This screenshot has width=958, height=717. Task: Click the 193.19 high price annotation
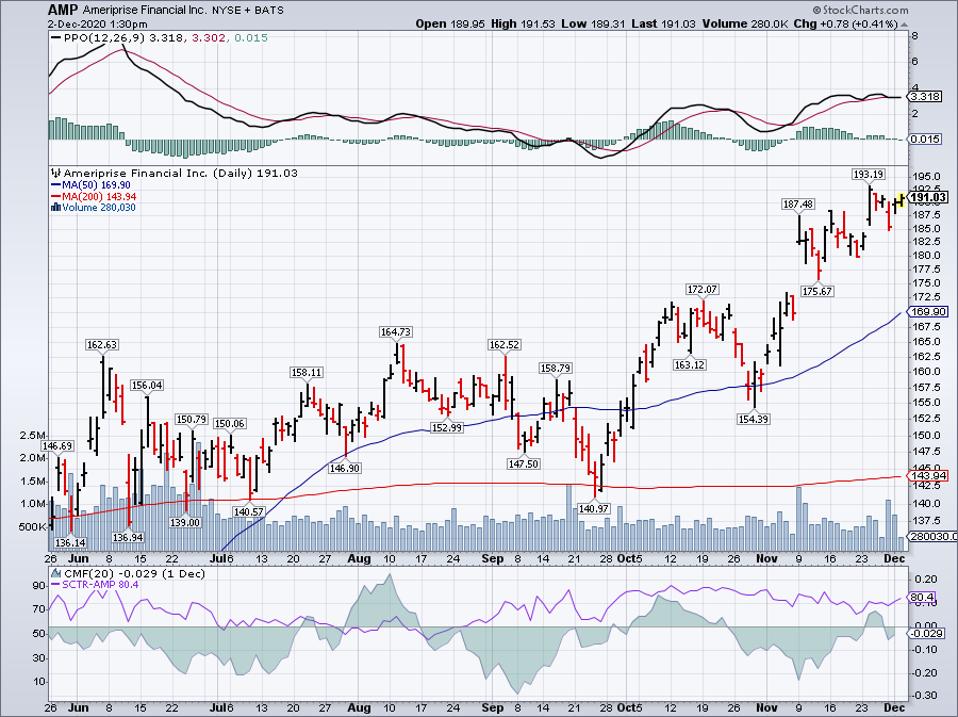[868, 175]
